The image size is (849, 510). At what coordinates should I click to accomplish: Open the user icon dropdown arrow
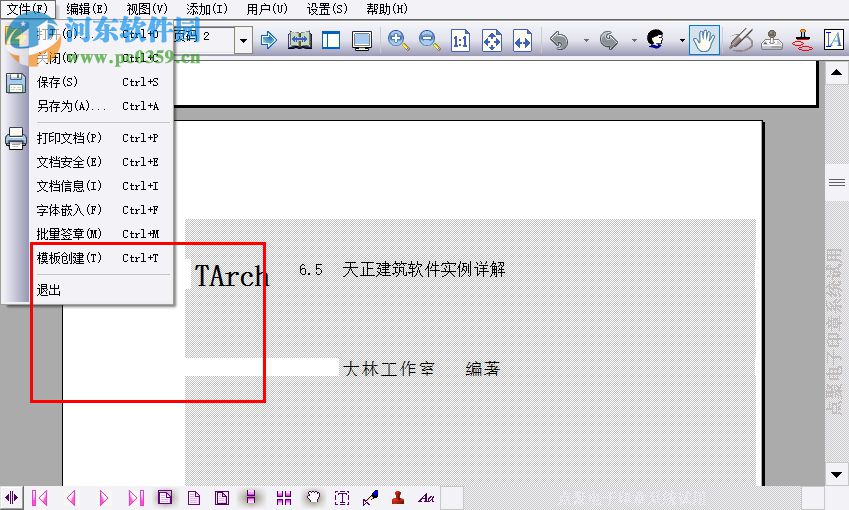[x=682, y=41]
